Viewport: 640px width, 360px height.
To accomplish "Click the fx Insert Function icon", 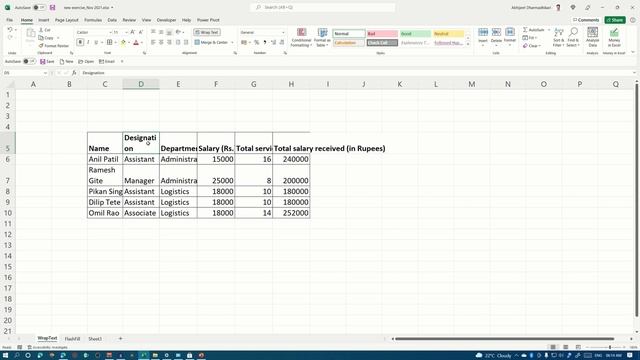I will [74, 73].
